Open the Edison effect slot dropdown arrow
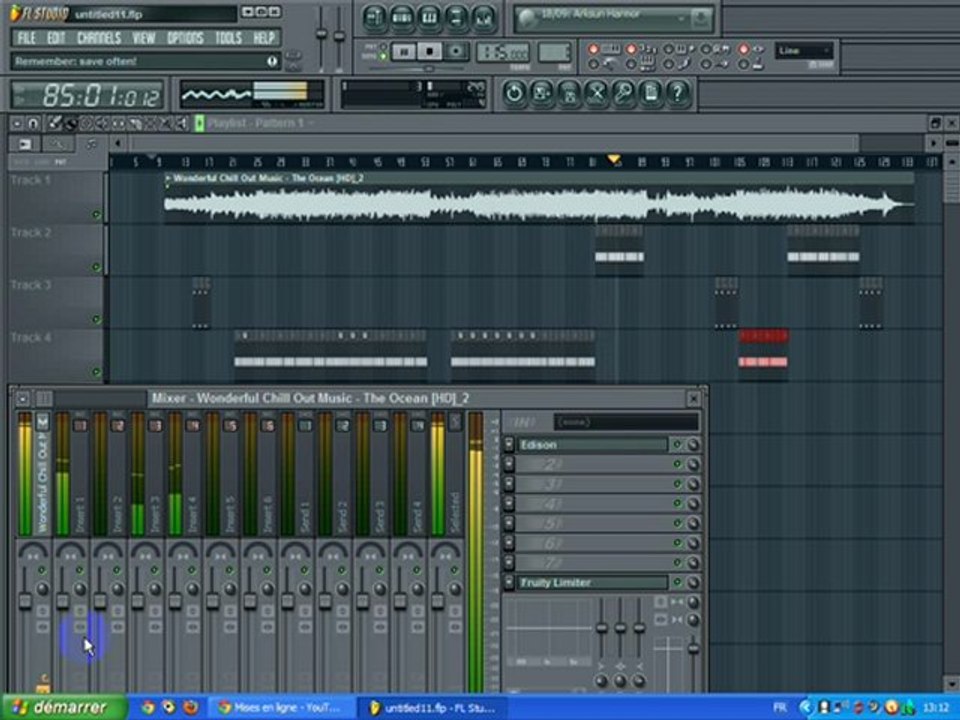The height and width of the screenshot is (720, 960). coord(509,445)
